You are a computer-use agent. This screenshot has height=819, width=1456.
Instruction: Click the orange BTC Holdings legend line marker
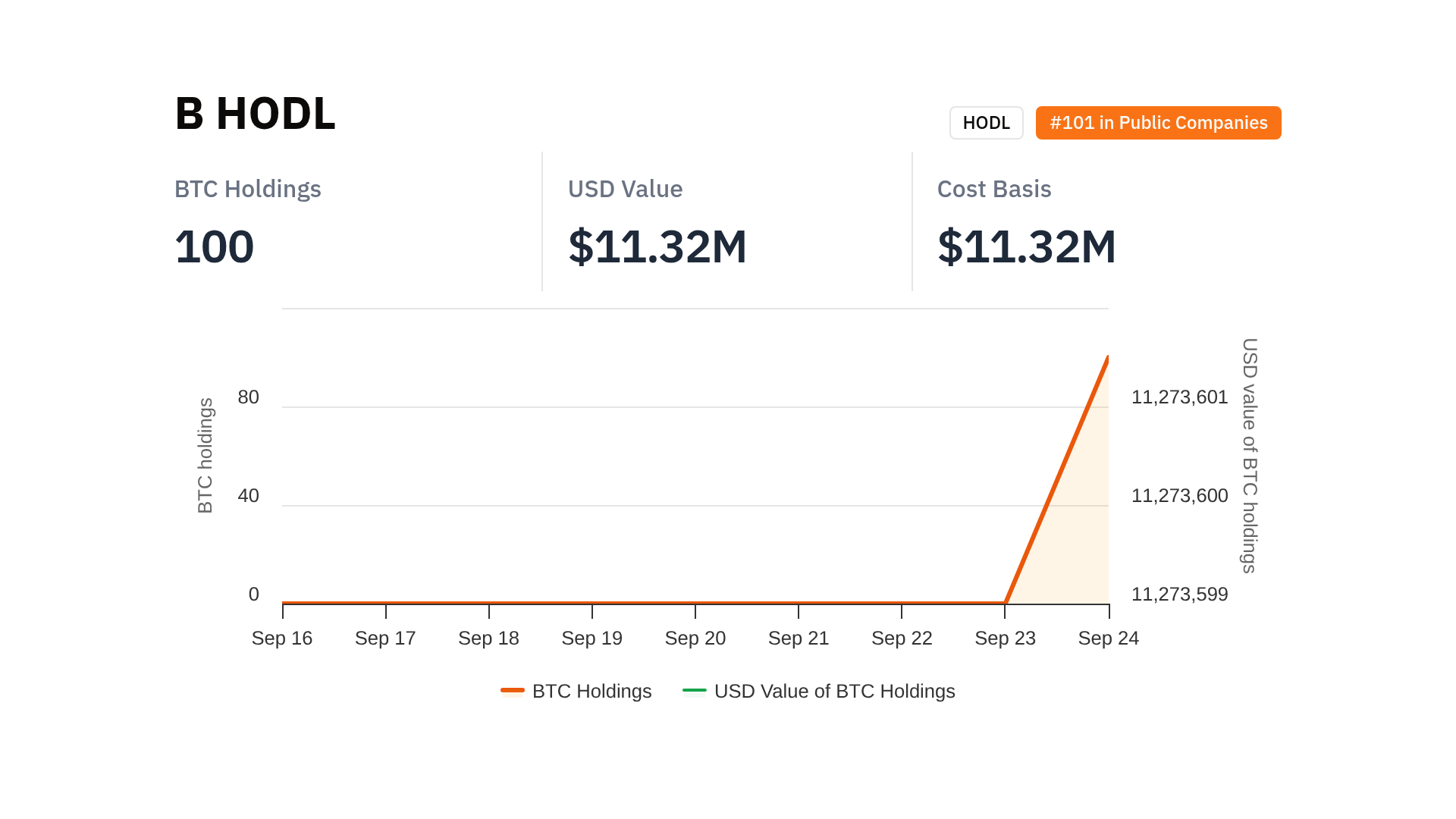513,690
